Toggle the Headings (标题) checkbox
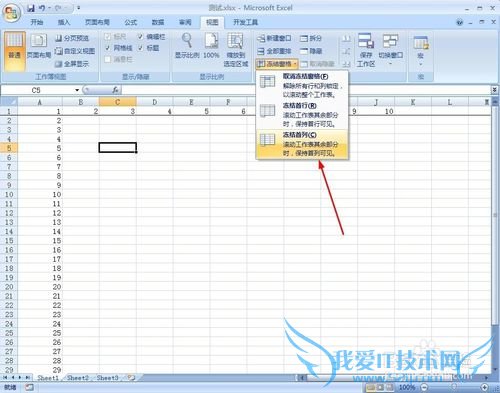This screenshot has height=393, width=500. pyautogui.click(x=140, y=48)
